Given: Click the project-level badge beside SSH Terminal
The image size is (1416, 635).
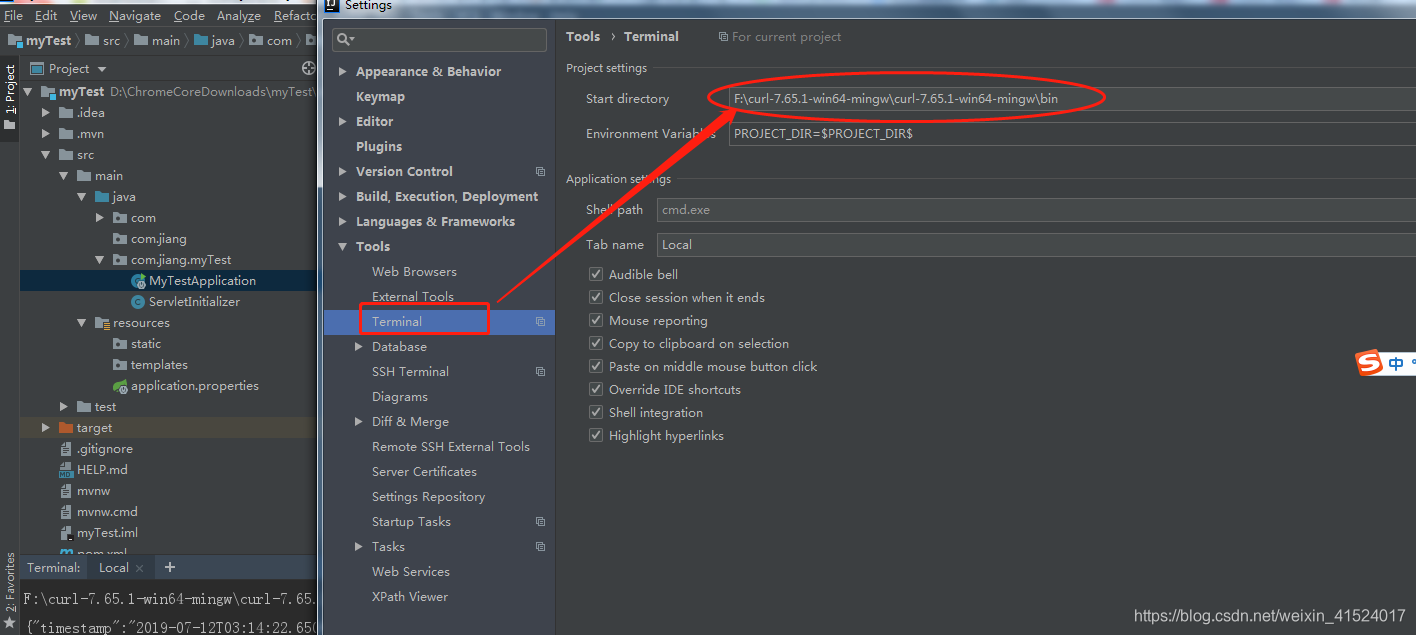Looking at the screenshot, I should tap(540, 371).
